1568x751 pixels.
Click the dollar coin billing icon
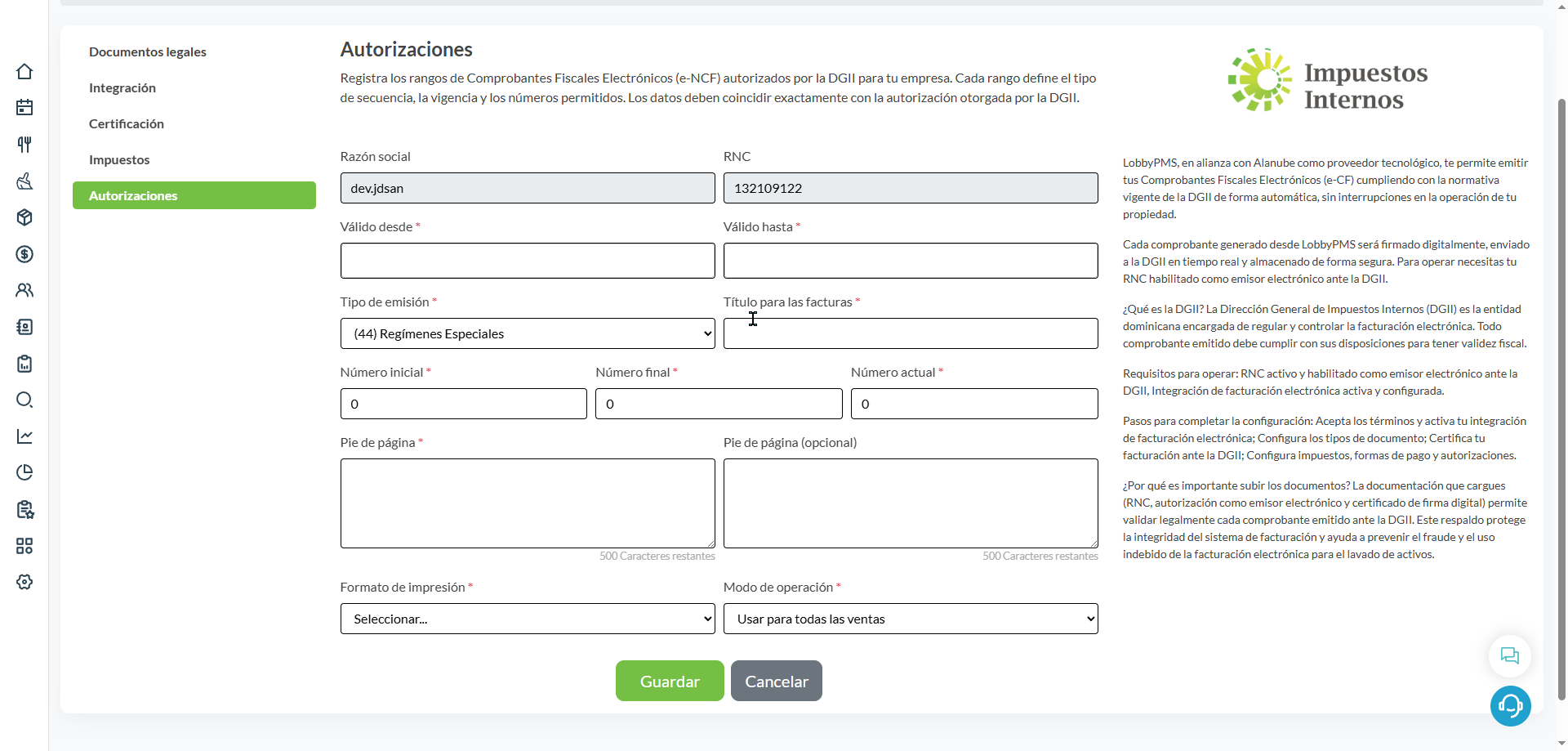click(24, 254)
